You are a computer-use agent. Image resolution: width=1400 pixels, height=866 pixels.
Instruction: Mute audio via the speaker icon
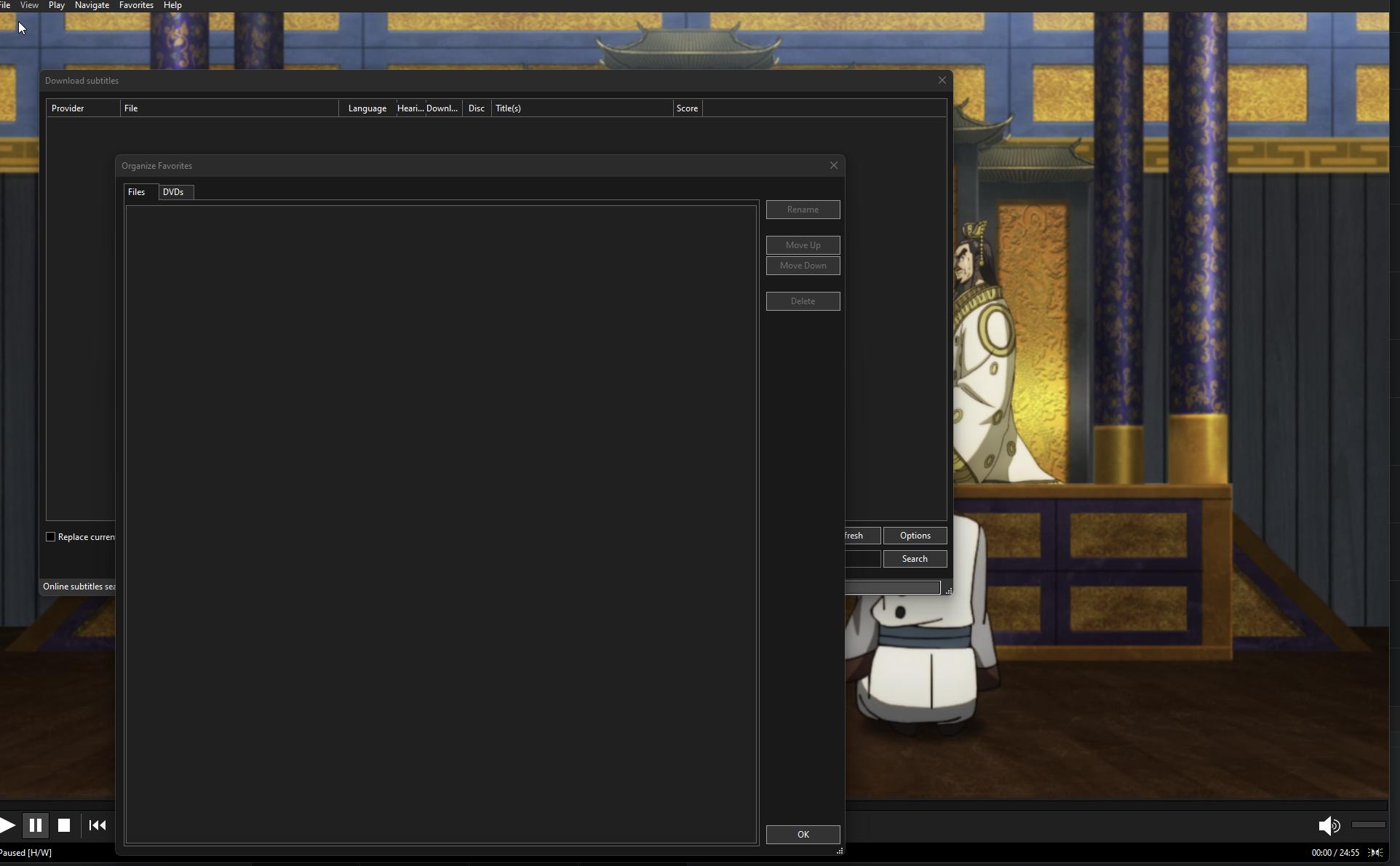point(1329,825)
